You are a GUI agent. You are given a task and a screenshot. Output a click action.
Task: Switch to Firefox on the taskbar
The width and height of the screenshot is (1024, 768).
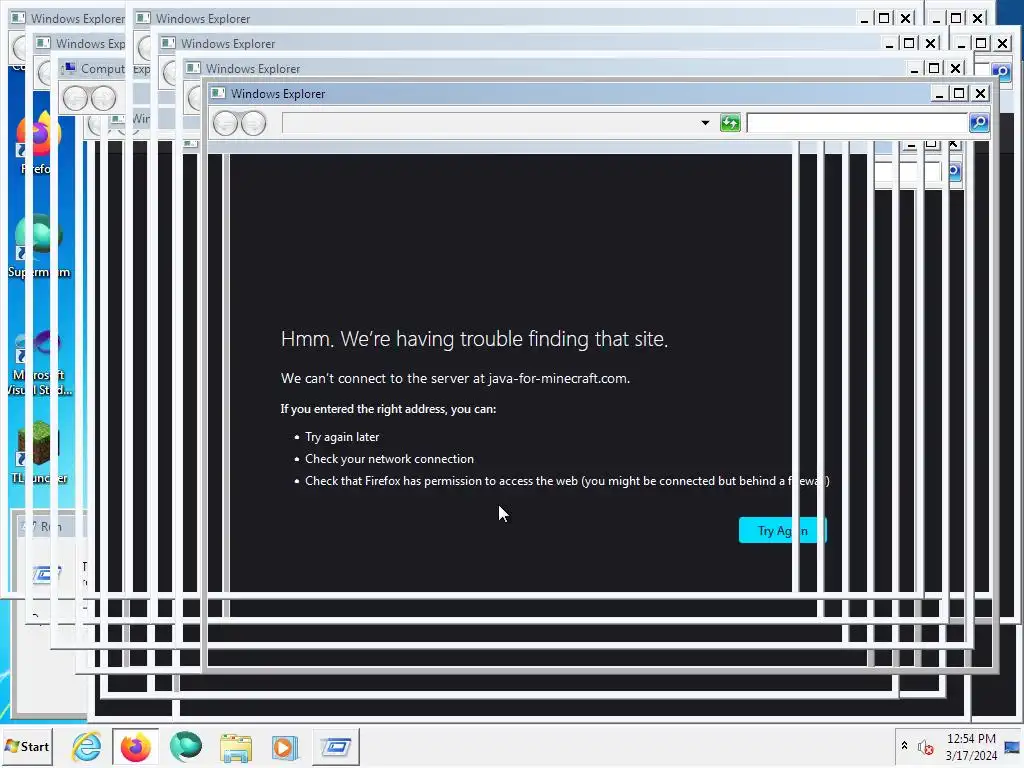[135, 746]
